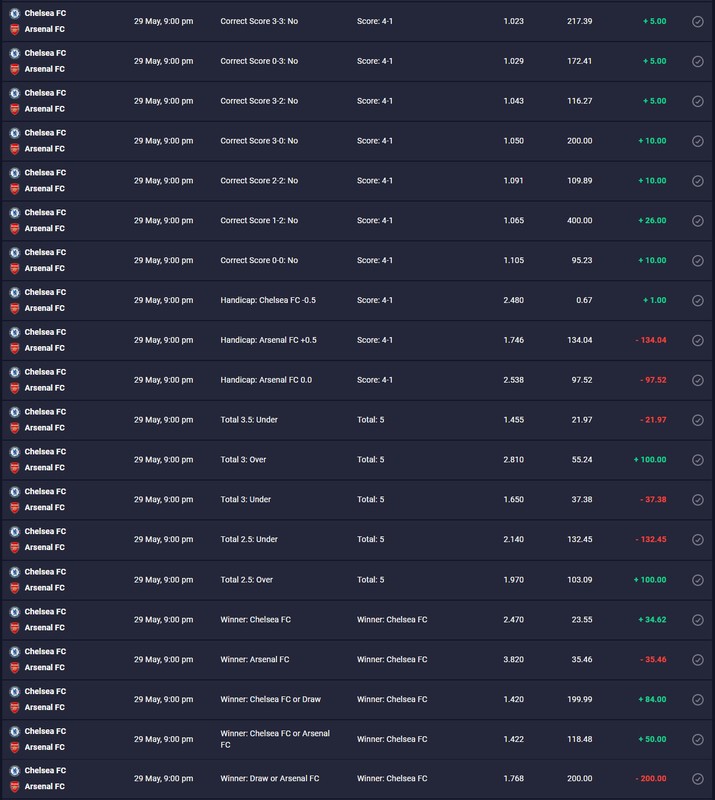Click the odds value 1.023
The width and height of the screenshot is (715, 800).
tap(513, 21)
